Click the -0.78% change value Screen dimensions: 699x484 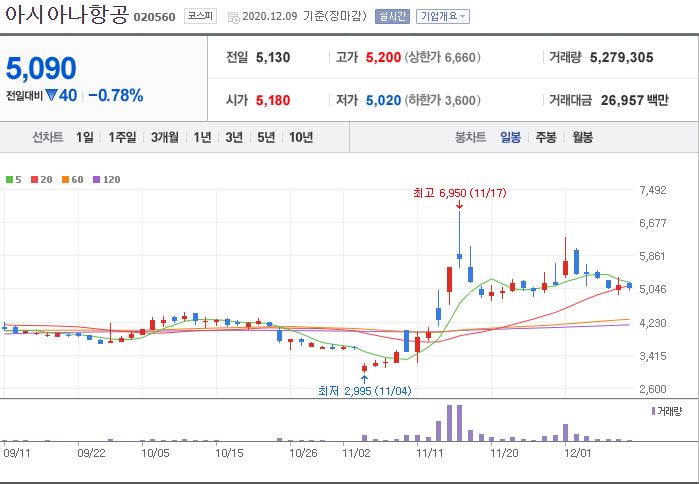[116, 95]
